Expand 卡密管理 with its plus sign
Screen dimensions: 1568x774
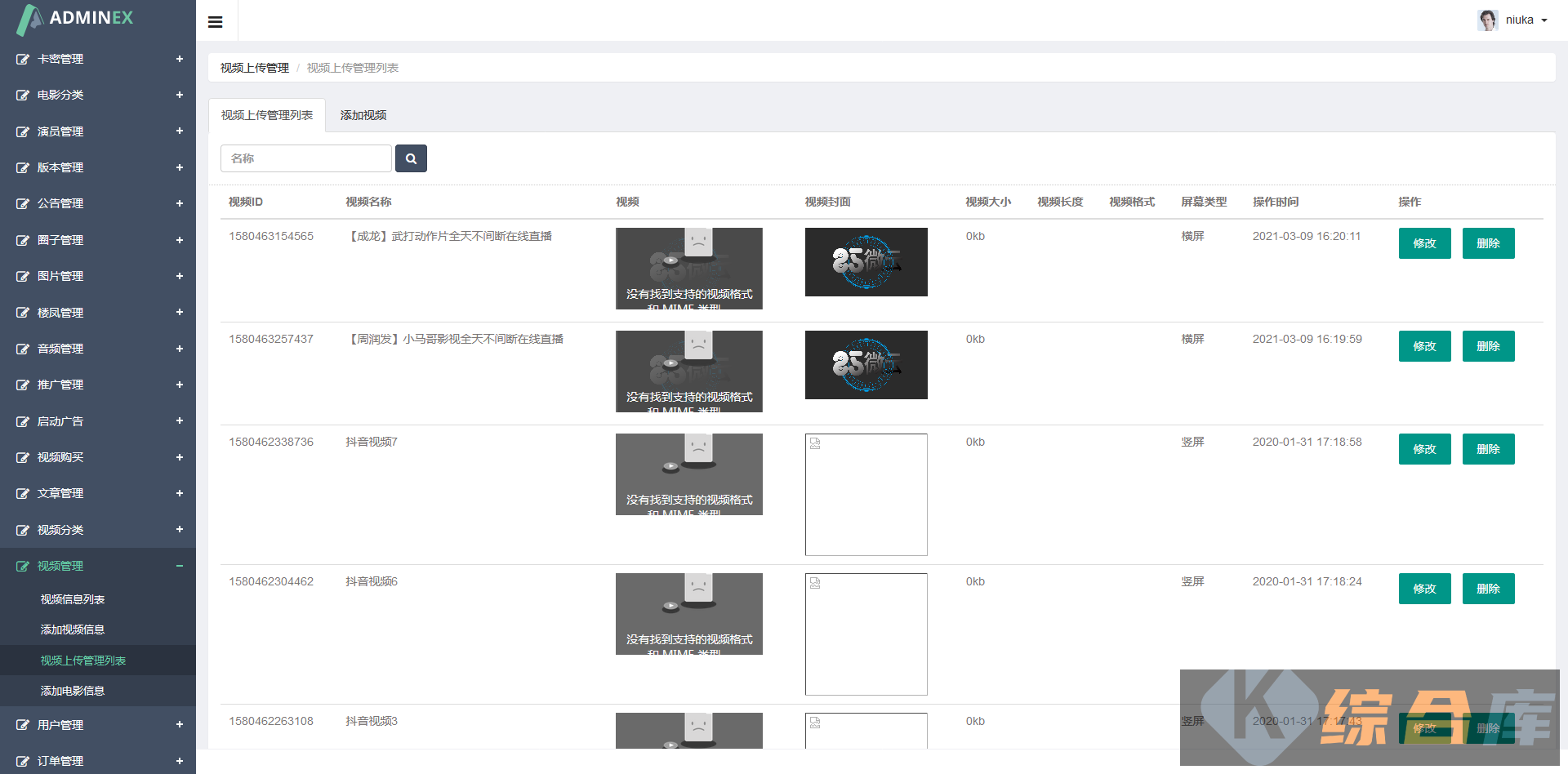180,59
